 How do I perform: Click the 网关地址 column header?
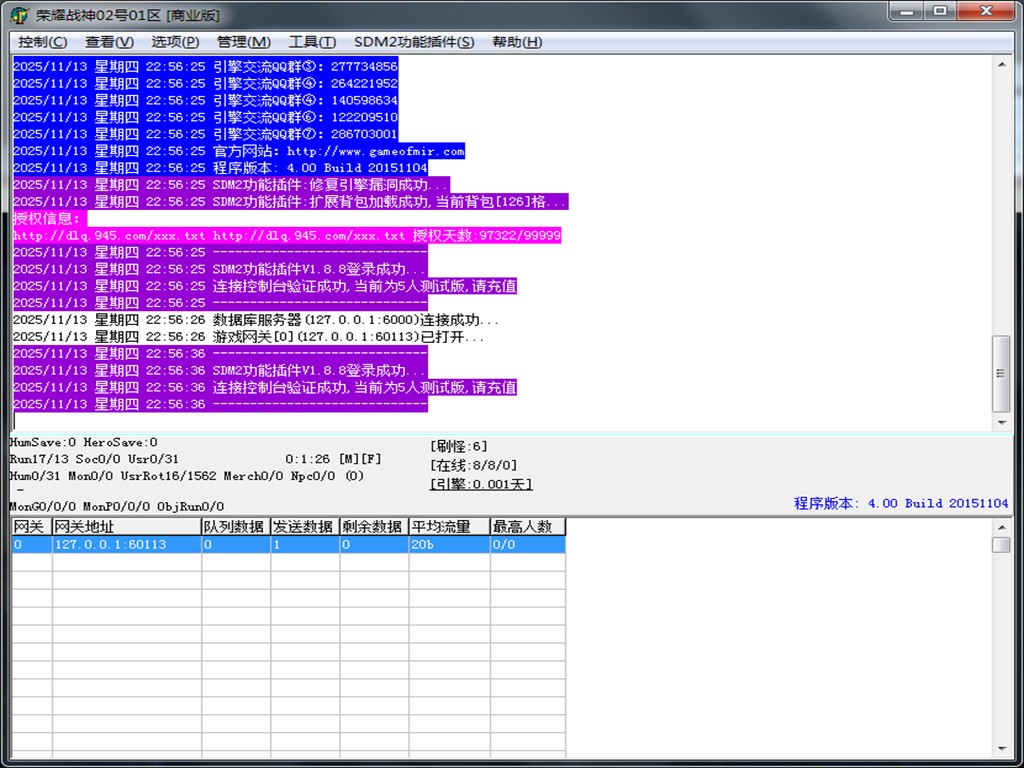click(x=127, y=526)
